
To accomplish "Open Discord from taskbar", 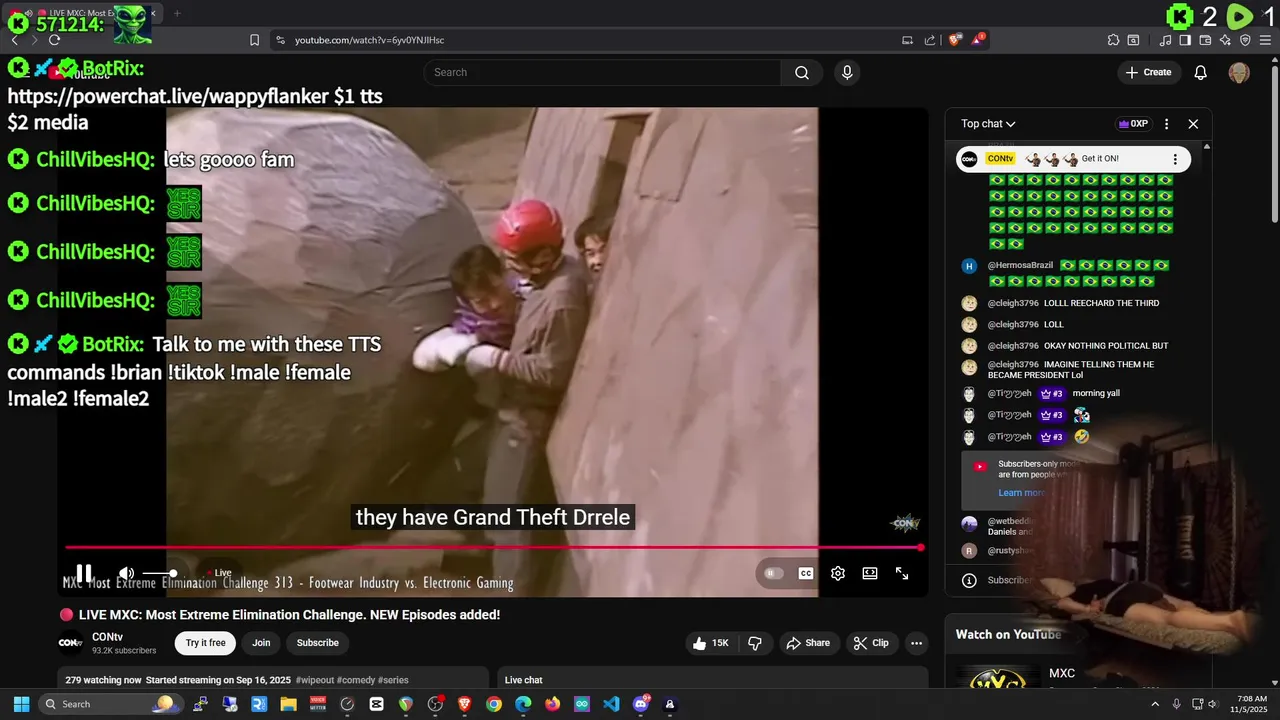I will point(641,704).
